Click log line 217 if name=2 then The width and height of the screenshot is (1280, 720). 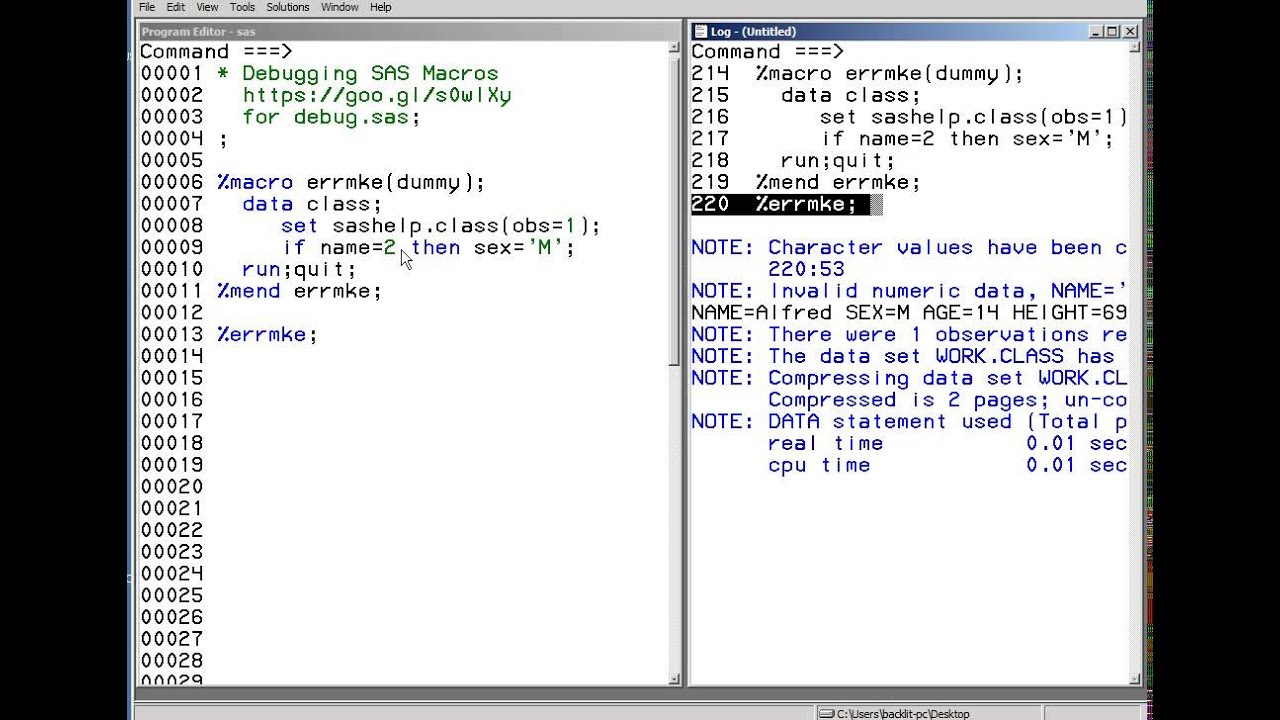[903, 139]
